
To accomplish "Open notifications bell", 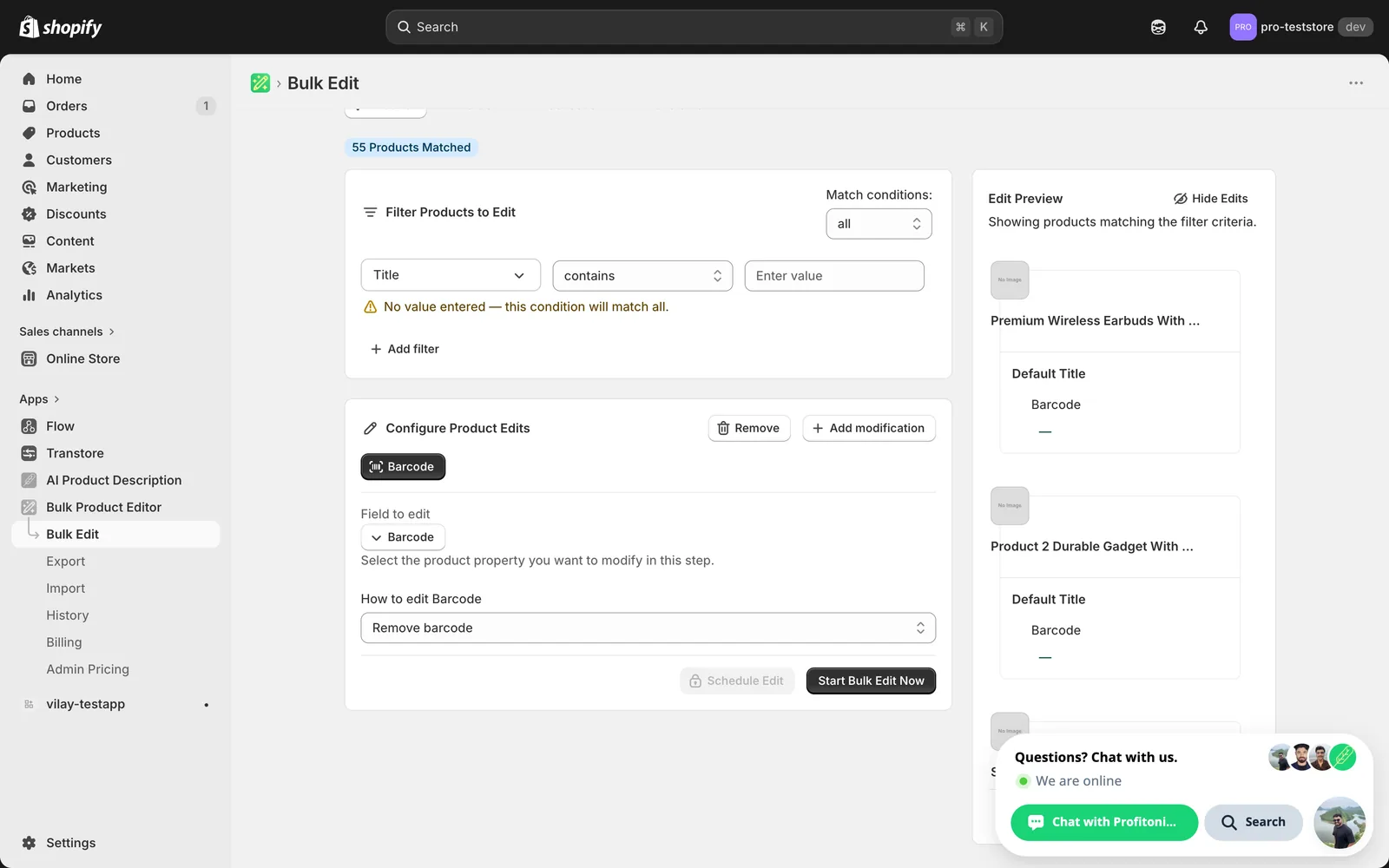I will 1201,27.
